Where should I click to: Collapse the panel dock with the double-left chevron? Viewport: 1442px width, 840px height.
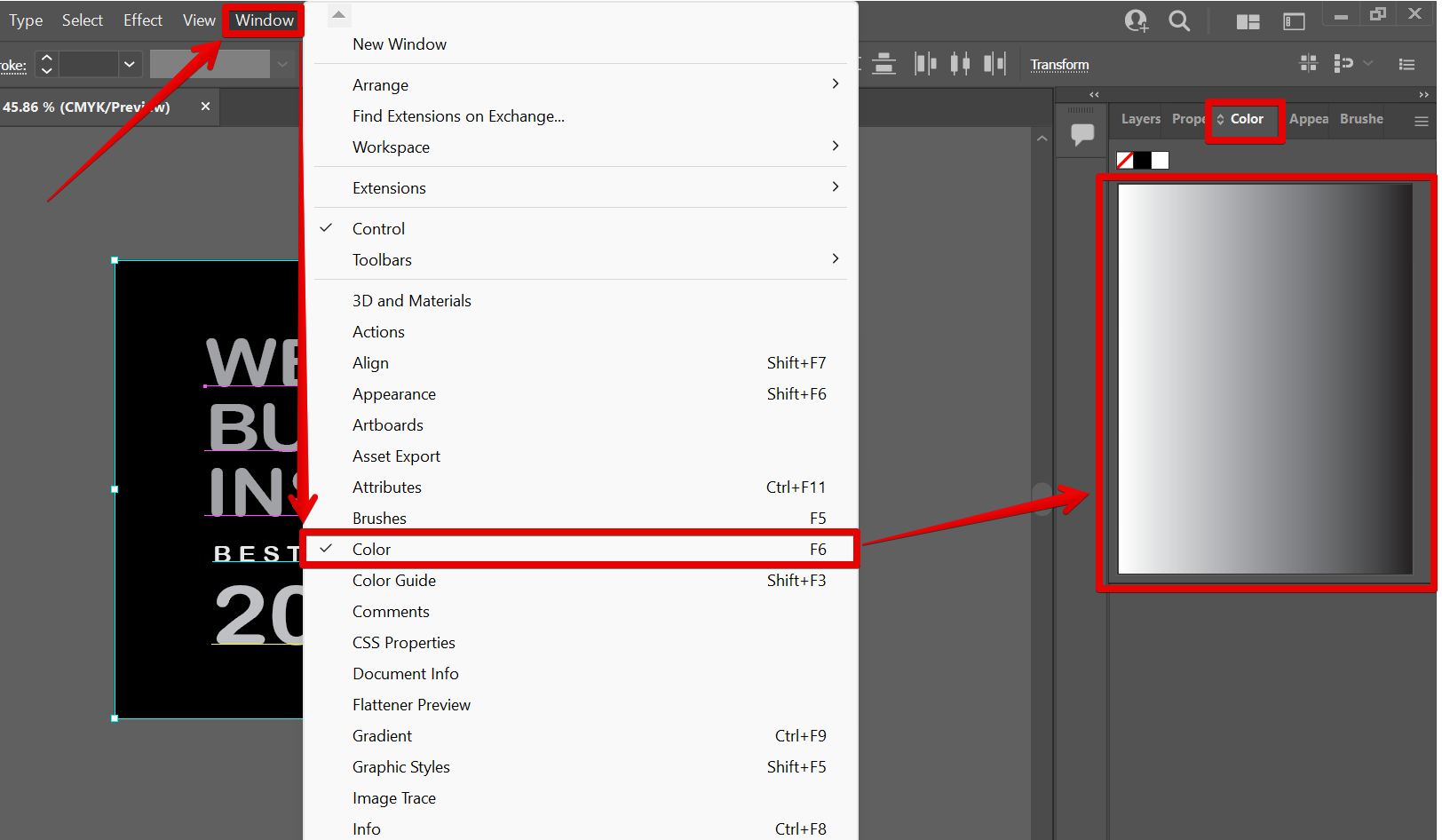point(1094,94)
